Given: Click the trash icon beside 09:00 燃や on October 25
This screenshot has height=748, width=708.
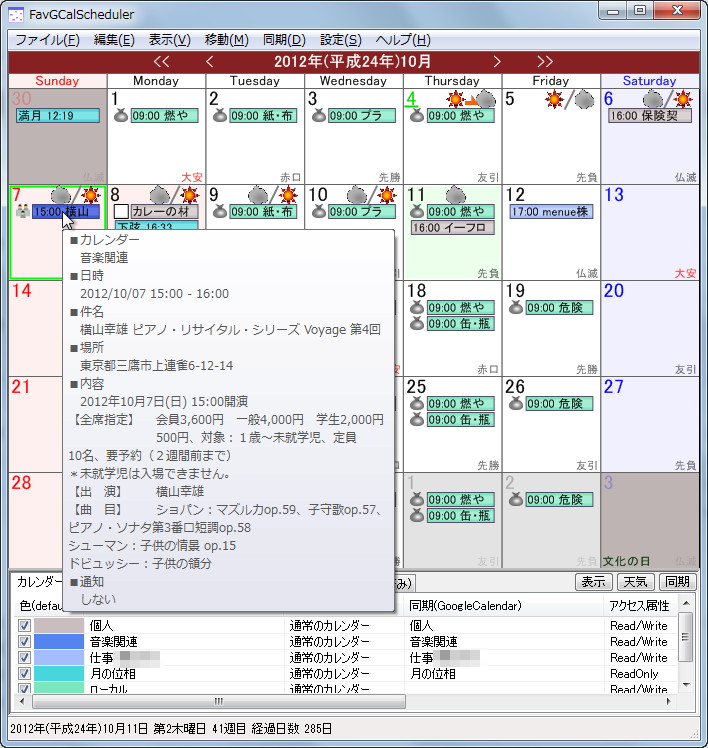Looking at the screenshot, I should tap(417, 404).
